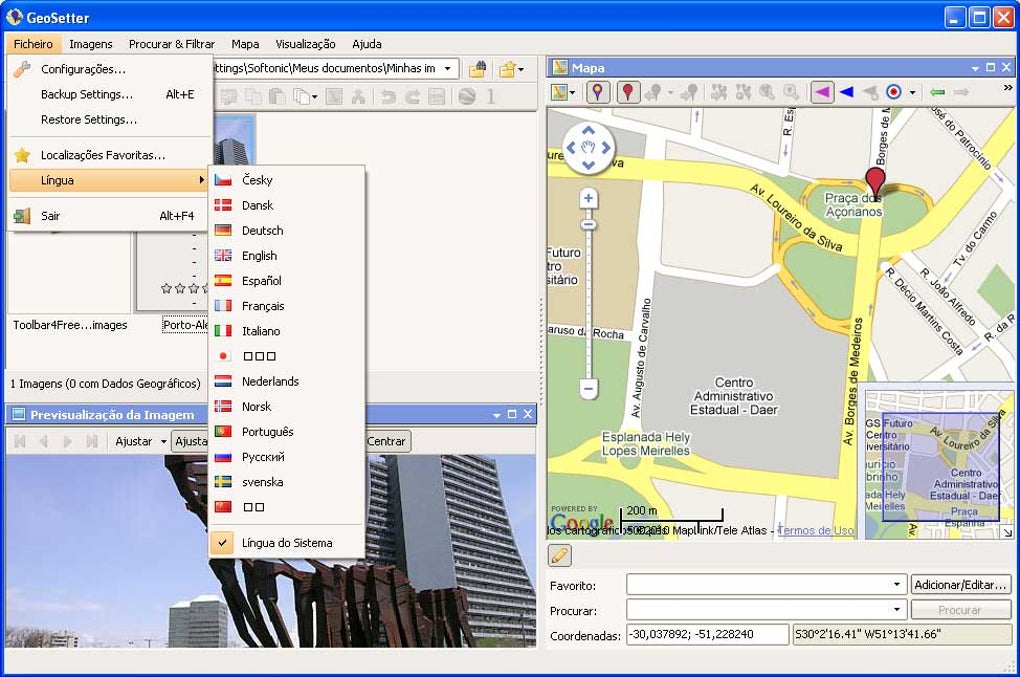Image resolution: width=1020 pixels, height=677 pixels.
Task: Click the gray marker with left arrow icon
Action: tap(653, 92)
